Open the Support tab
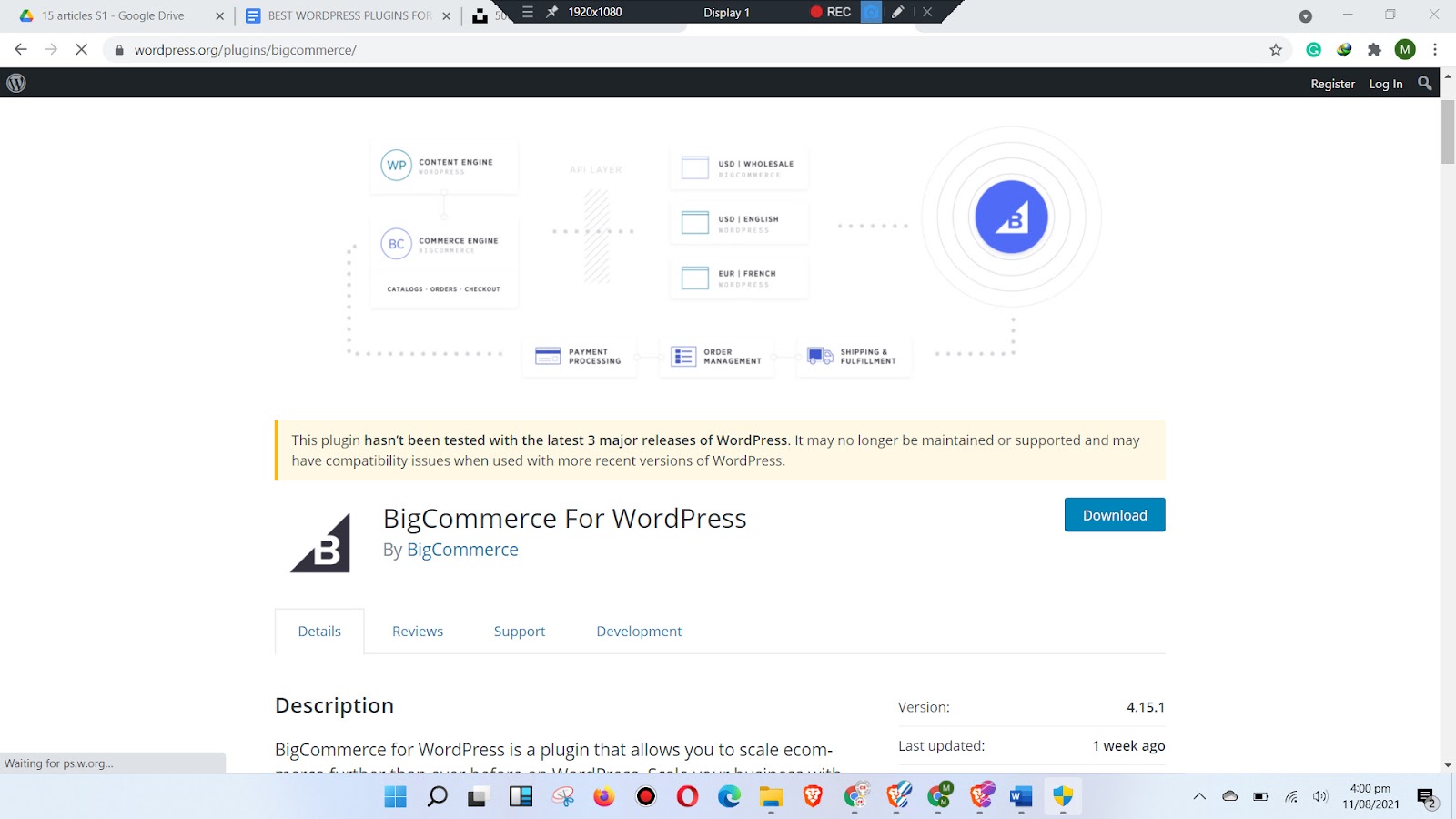The height and width of the screenshot is (819, 1456). pos(520,631)
